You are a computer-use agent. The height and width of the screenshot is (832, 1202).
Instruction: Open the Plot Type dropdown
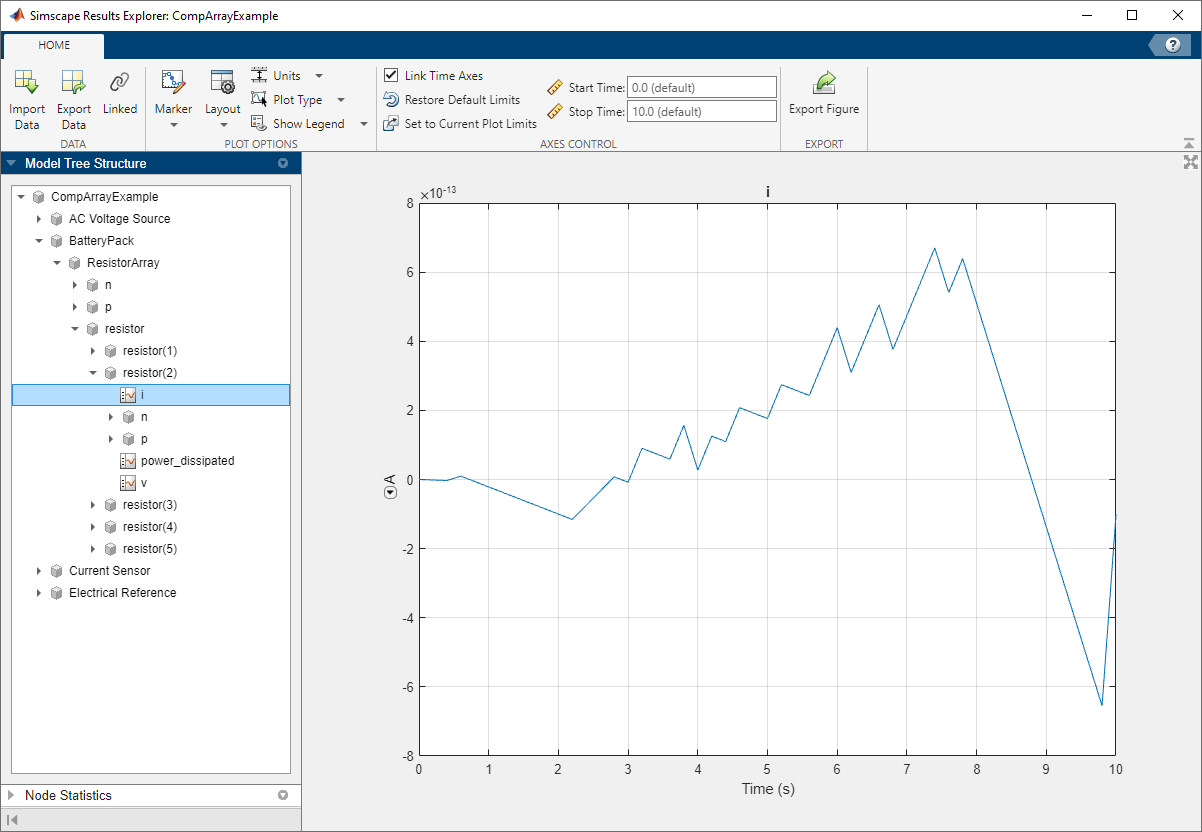tap(341, 100)
